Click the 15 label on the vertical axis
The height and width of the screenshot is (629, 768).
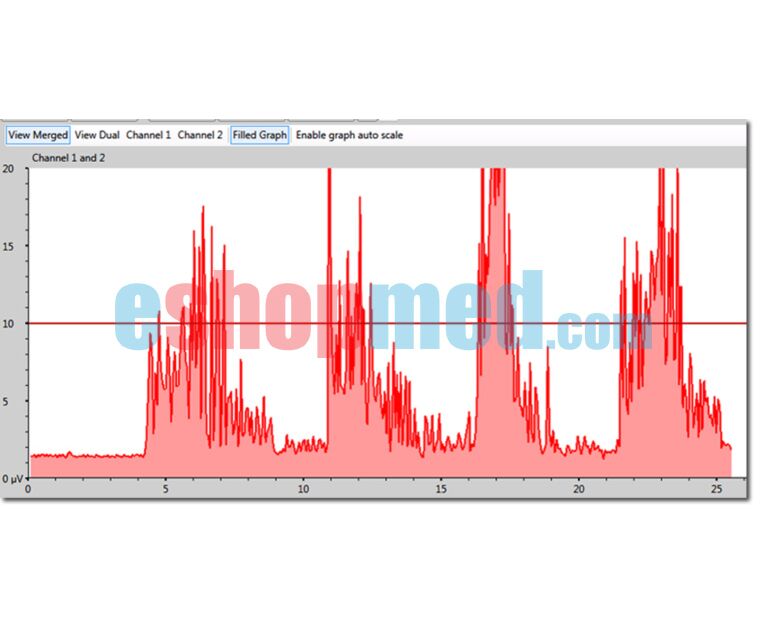pos(8,246)
